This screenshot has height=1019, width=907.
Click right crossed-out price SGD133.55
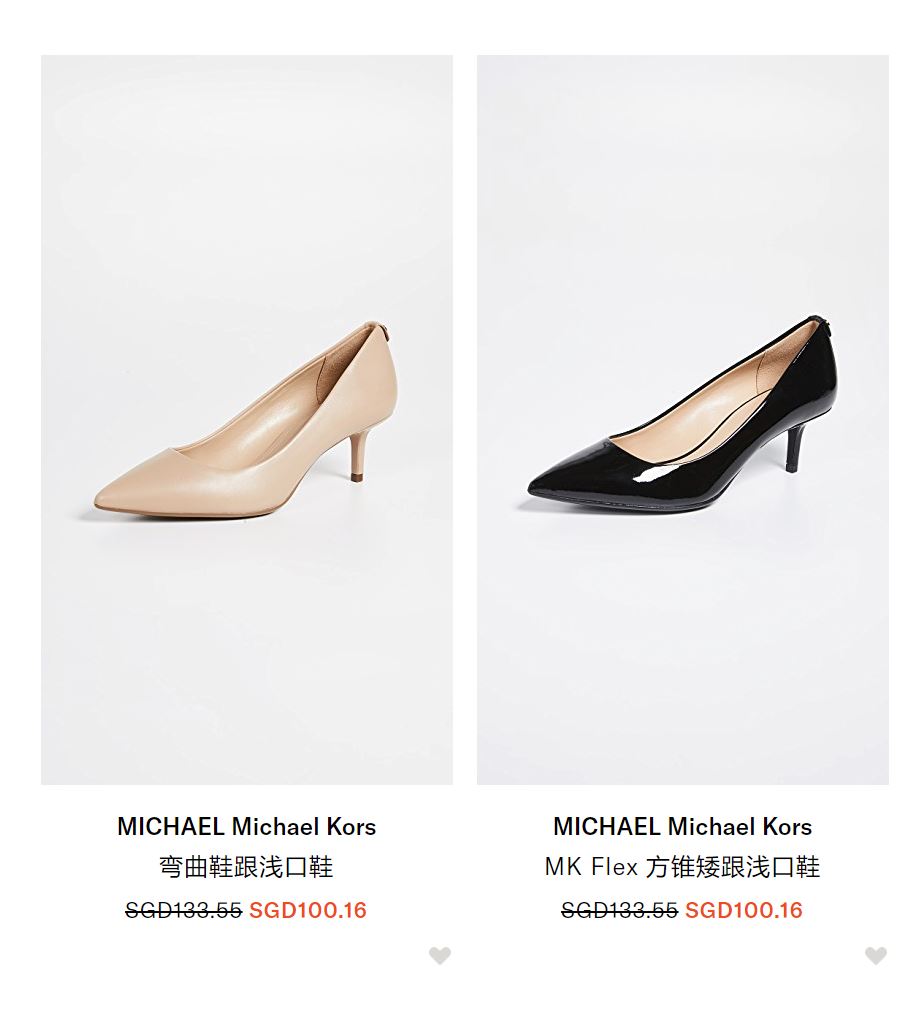click(x=620, y=910)
